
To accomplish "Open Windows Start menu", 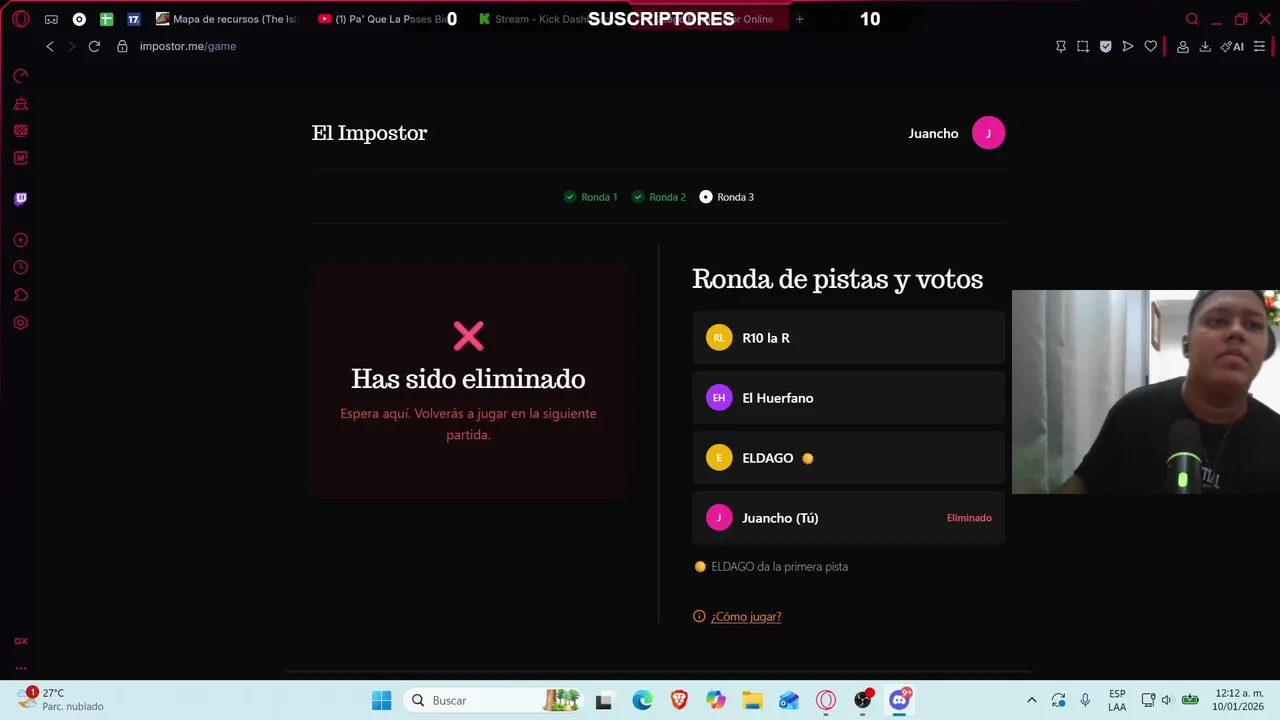I will click(x=382, y=701).
